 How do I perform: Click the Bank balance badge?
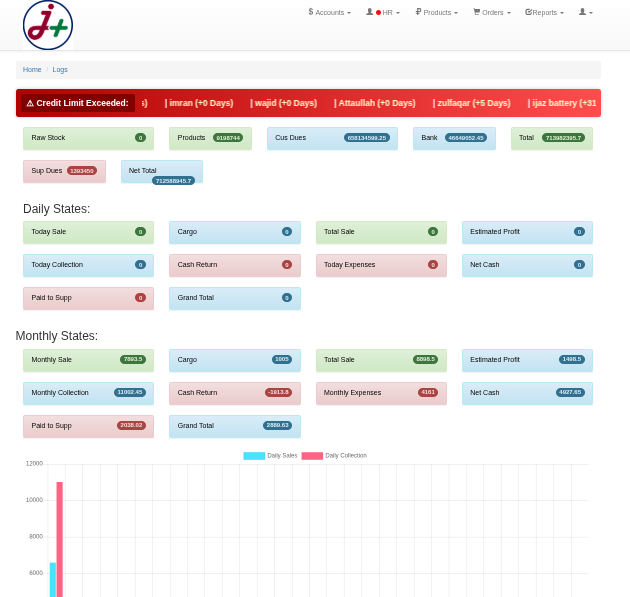[466, 138]
